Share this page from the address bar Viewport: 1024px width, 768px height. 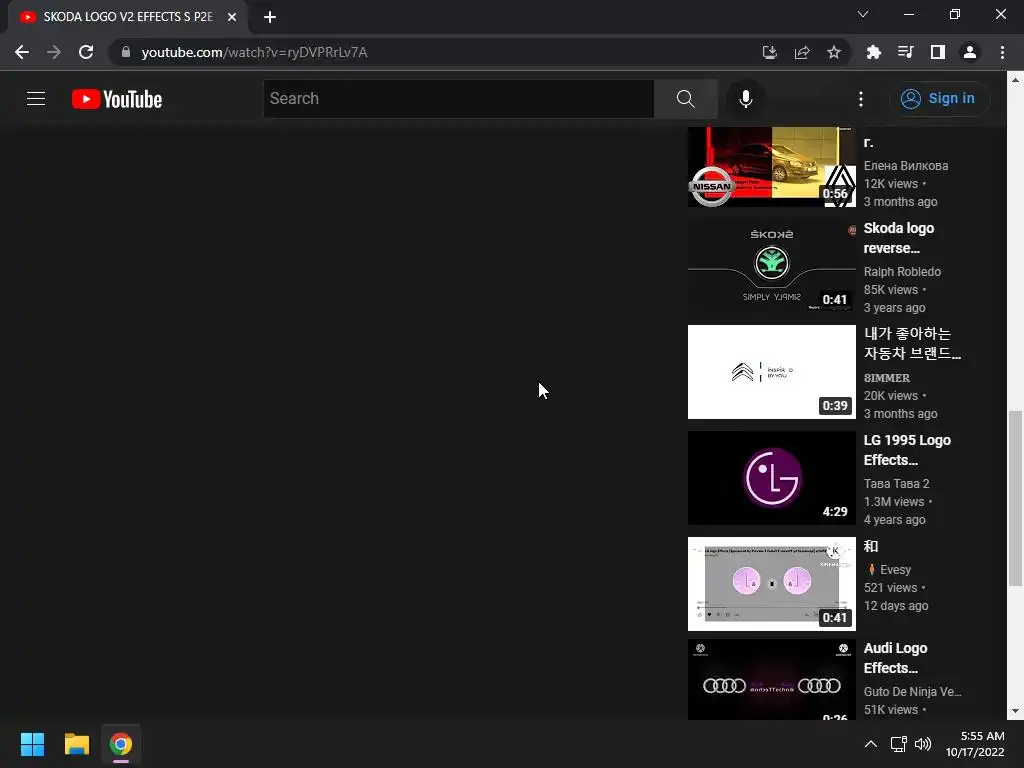click(x=802, y=52)
